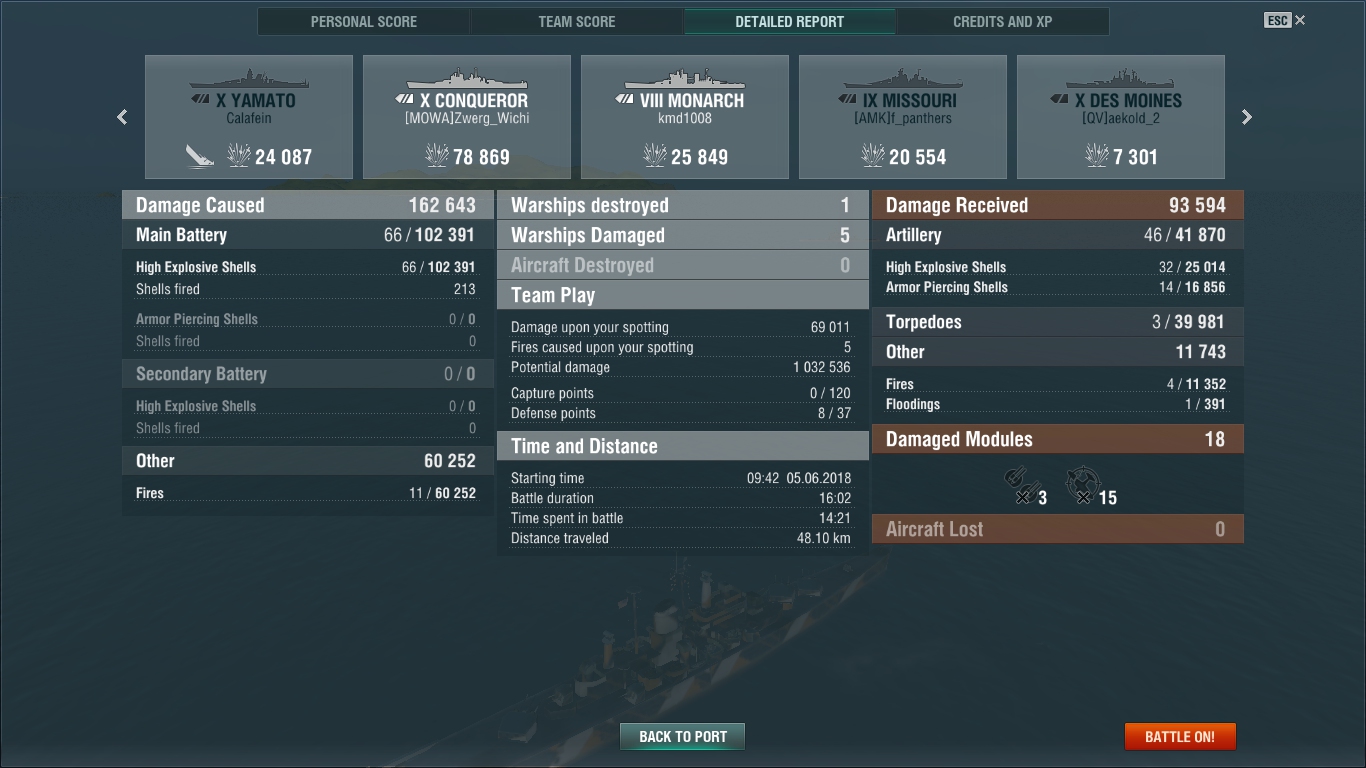Open the Personal Score tab

pos(364,21)
